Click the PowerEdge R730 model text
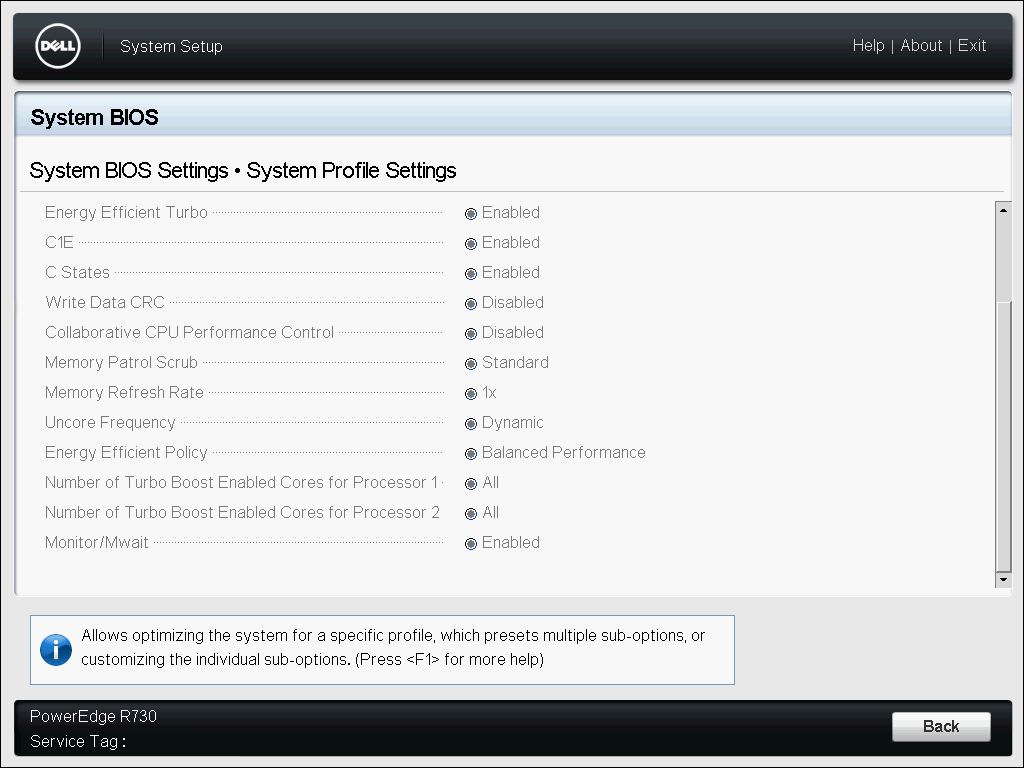Viewport: 1024px width, 768px height. click(x=93, y=716)
